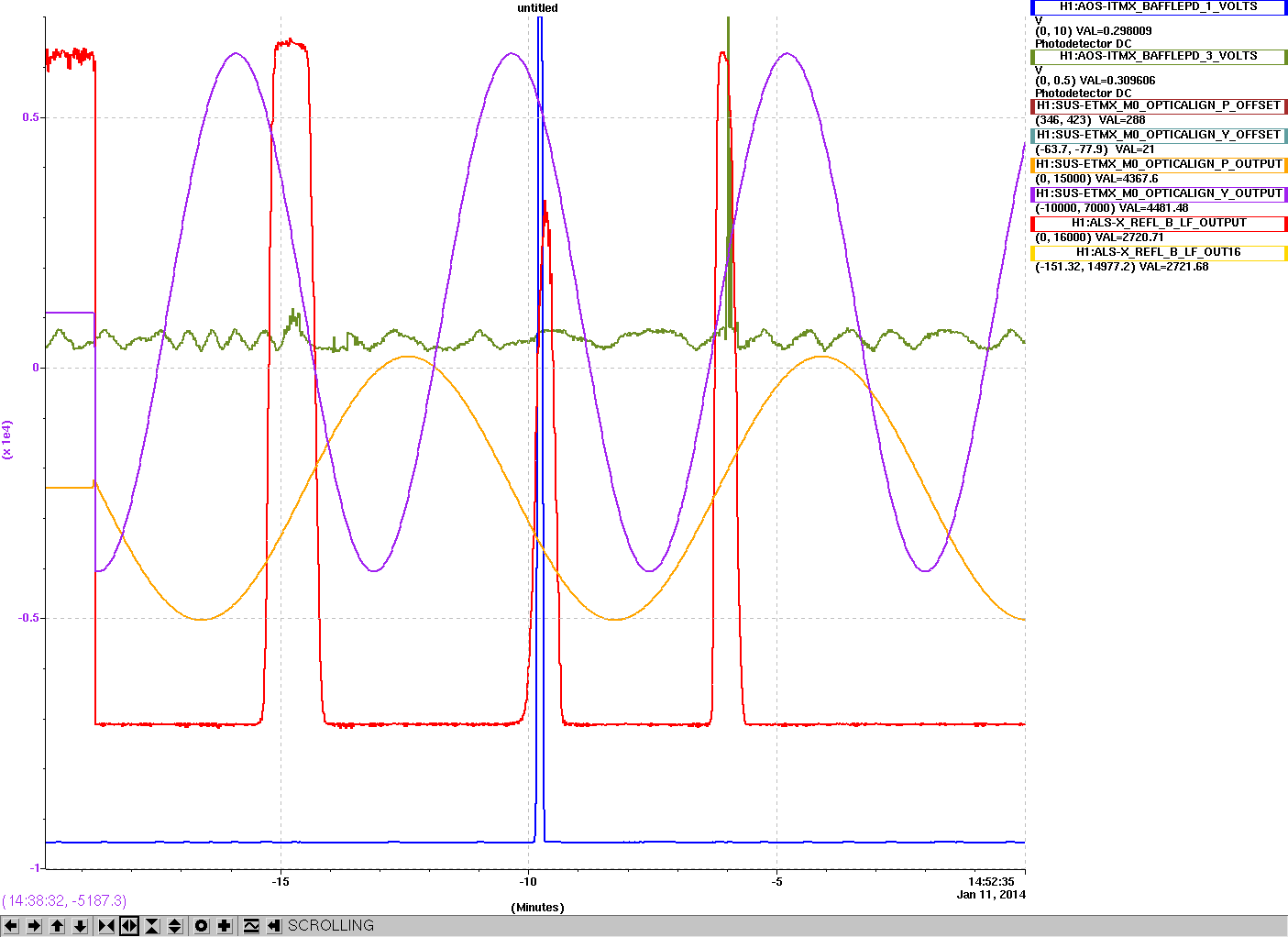This screenshot has width=1288, height=937.
Task: Click the -10 tick on time axis
Action: [528, 882]
